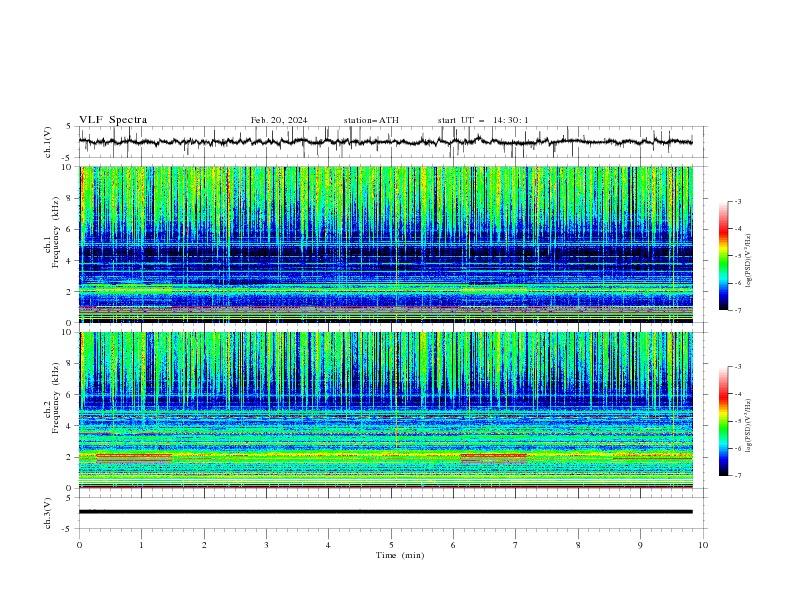Click the ch.3 flat black voltage trace

pos(385,512)
